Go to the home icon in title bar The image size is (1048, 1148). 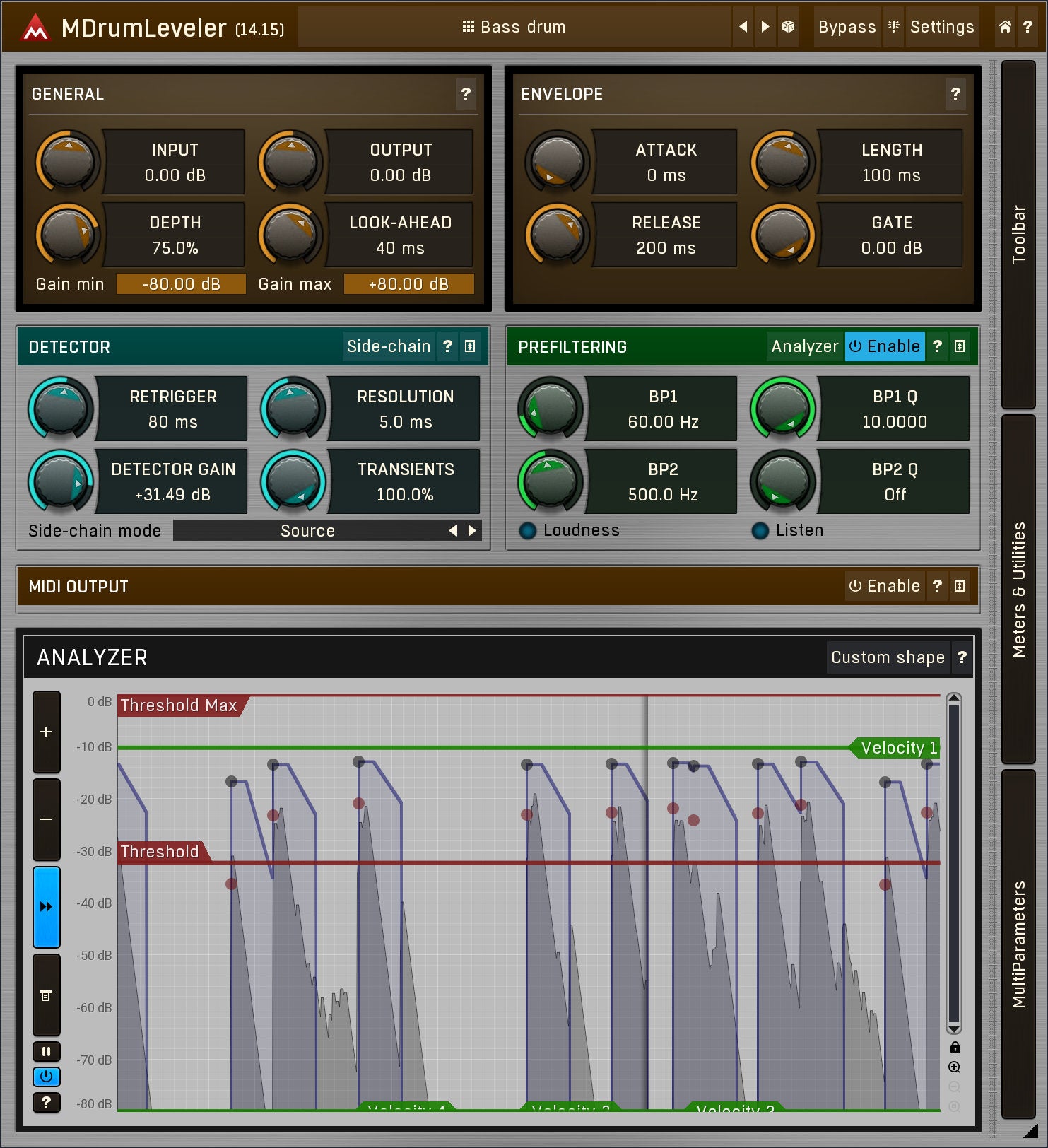(1005, 27)
